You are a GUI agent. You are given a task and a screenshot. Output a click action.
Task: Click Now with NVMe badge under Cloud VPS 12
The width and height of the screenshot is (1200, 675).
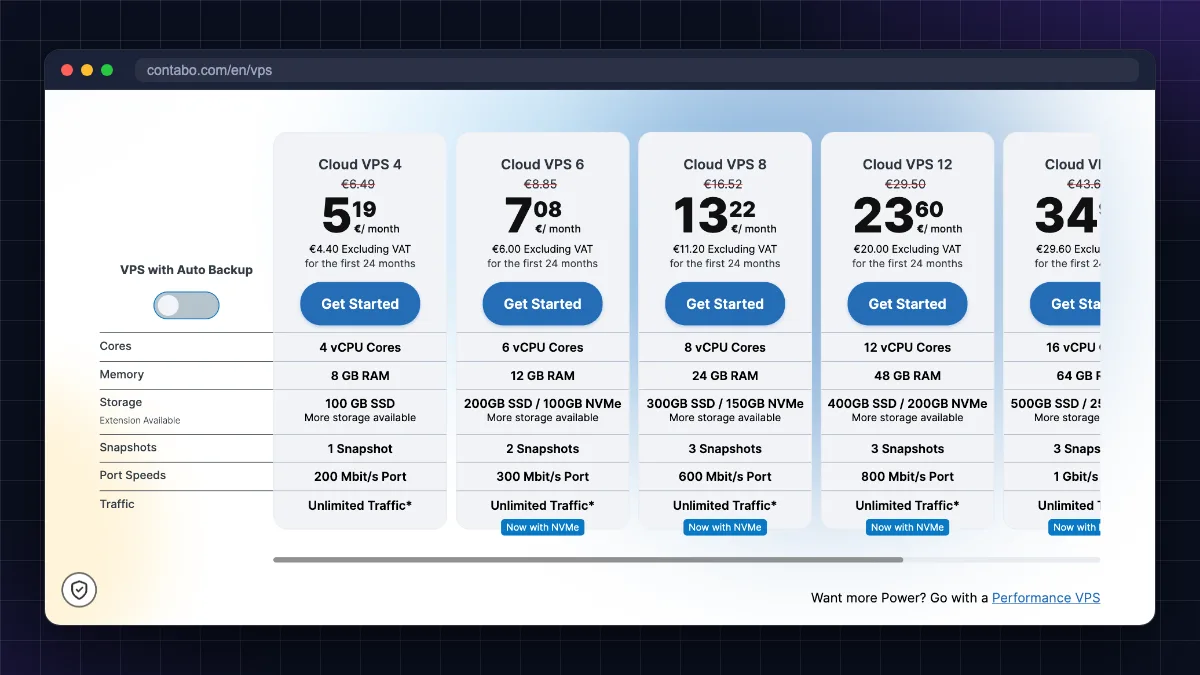tap(908, 527)
